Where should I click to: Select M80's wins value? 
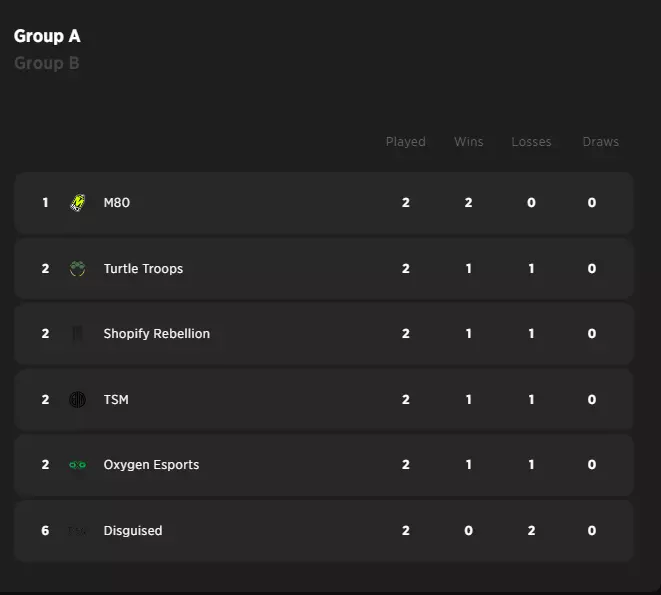click(468, 203)
